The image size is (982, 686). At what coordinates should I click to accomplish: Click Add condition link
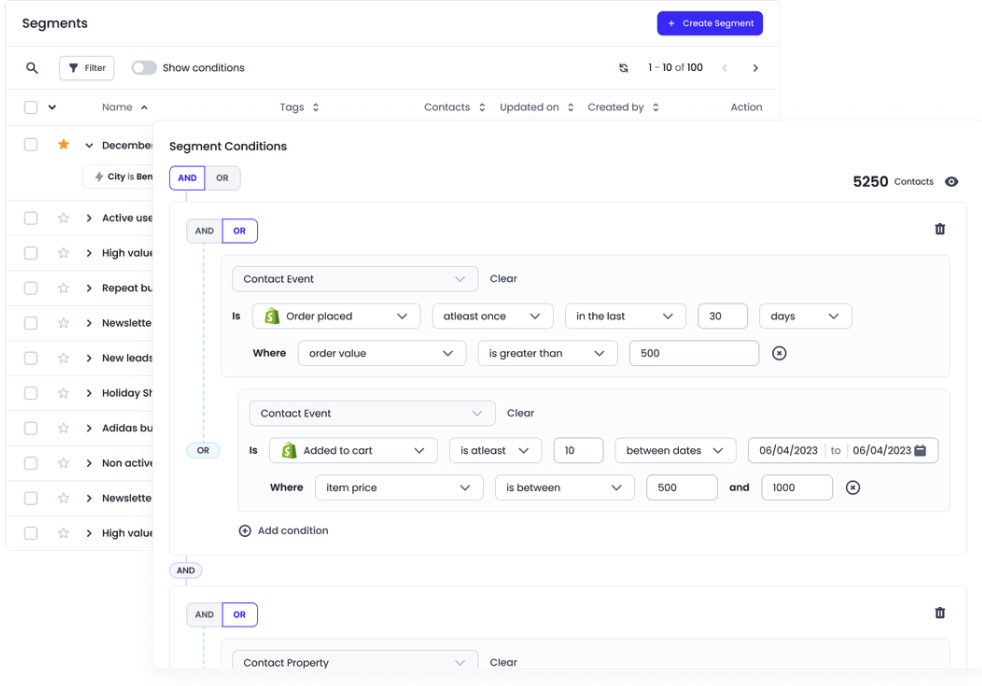[x=283, y=531]
